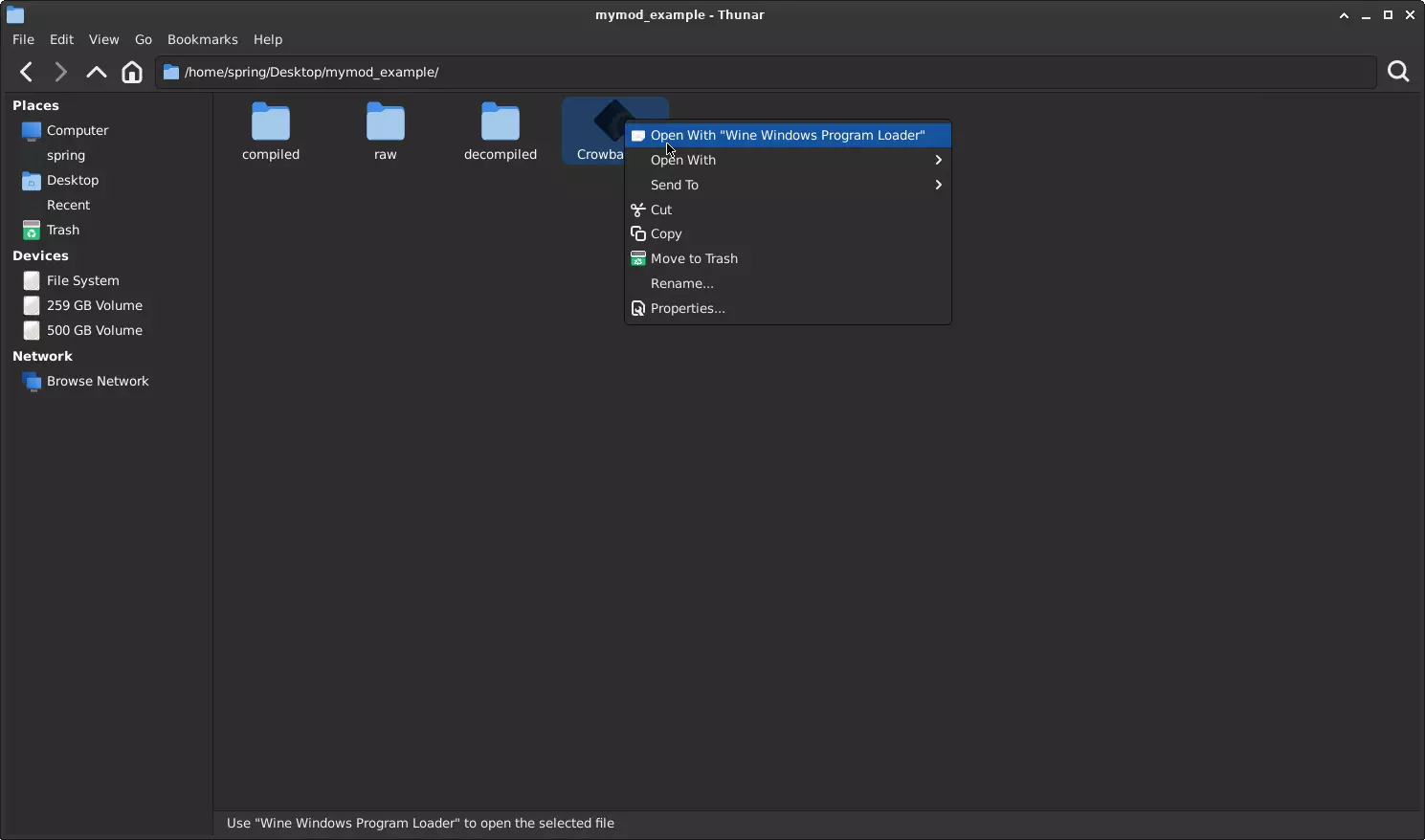Click the 259 GB Volume drive icon
The height and width of the screenshot is (840, 1425).
32,305
